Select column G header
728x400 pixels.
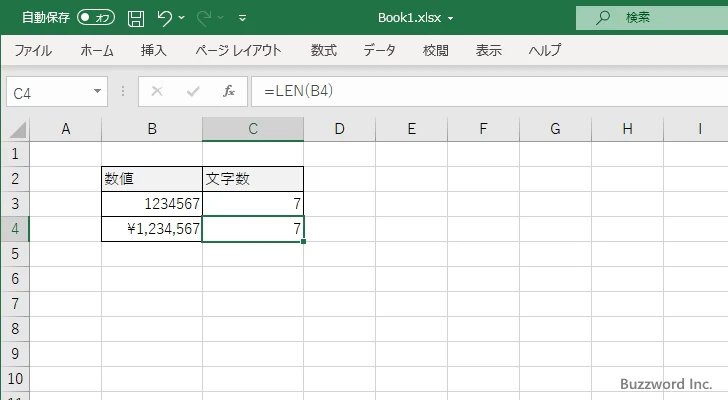pos(555,129)
